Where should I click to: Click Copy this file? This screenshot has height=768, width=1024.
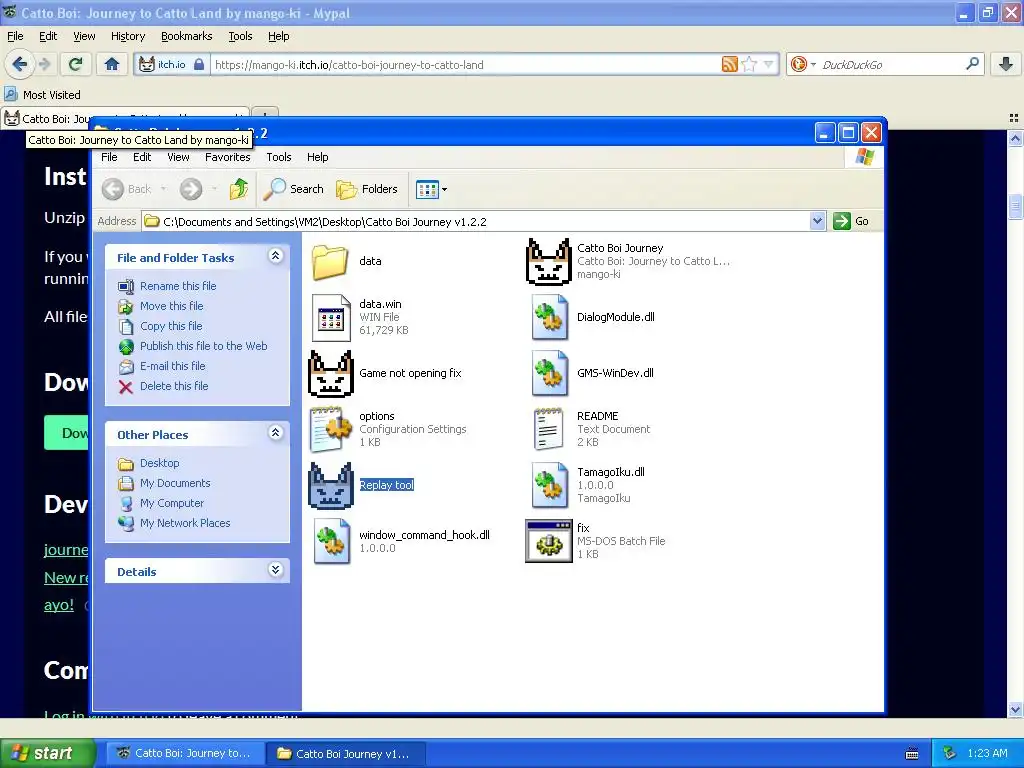(171, 326)
